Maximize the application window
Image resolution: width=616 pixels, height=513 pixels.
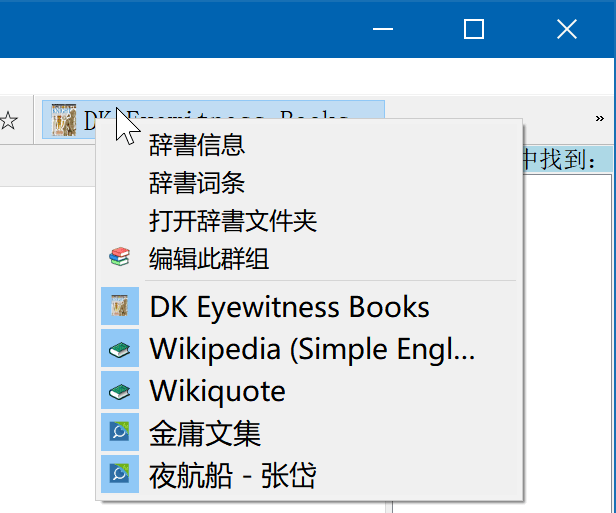[474, 30]
